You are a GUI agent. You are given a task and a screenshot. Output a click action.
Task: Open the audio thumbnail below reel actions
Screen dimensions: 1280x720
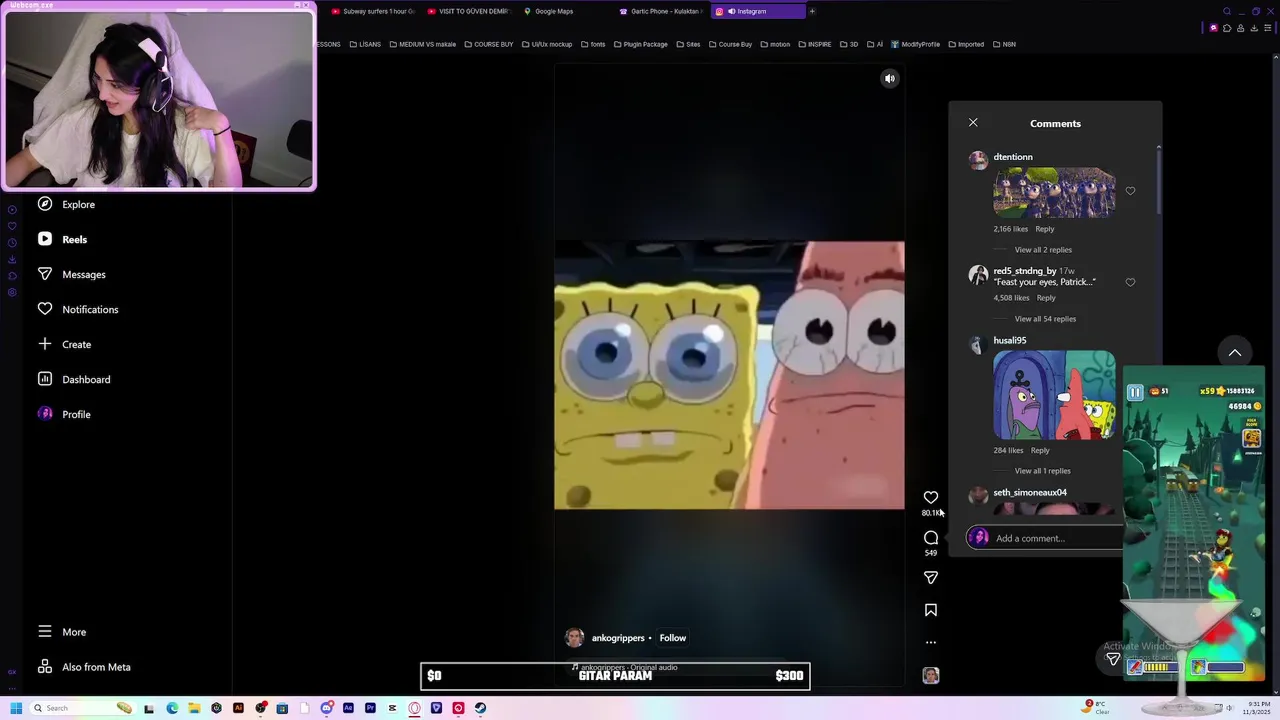point(931,676)
